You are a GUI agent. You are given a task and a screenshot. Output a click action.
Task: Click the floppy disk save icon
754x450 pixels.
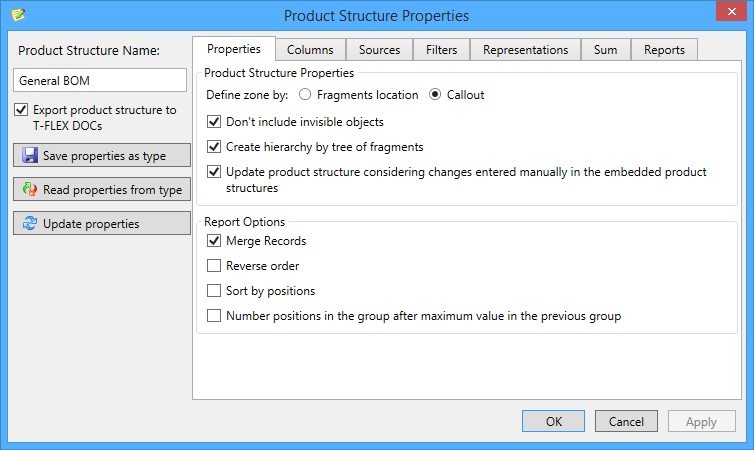pos(30,155)
